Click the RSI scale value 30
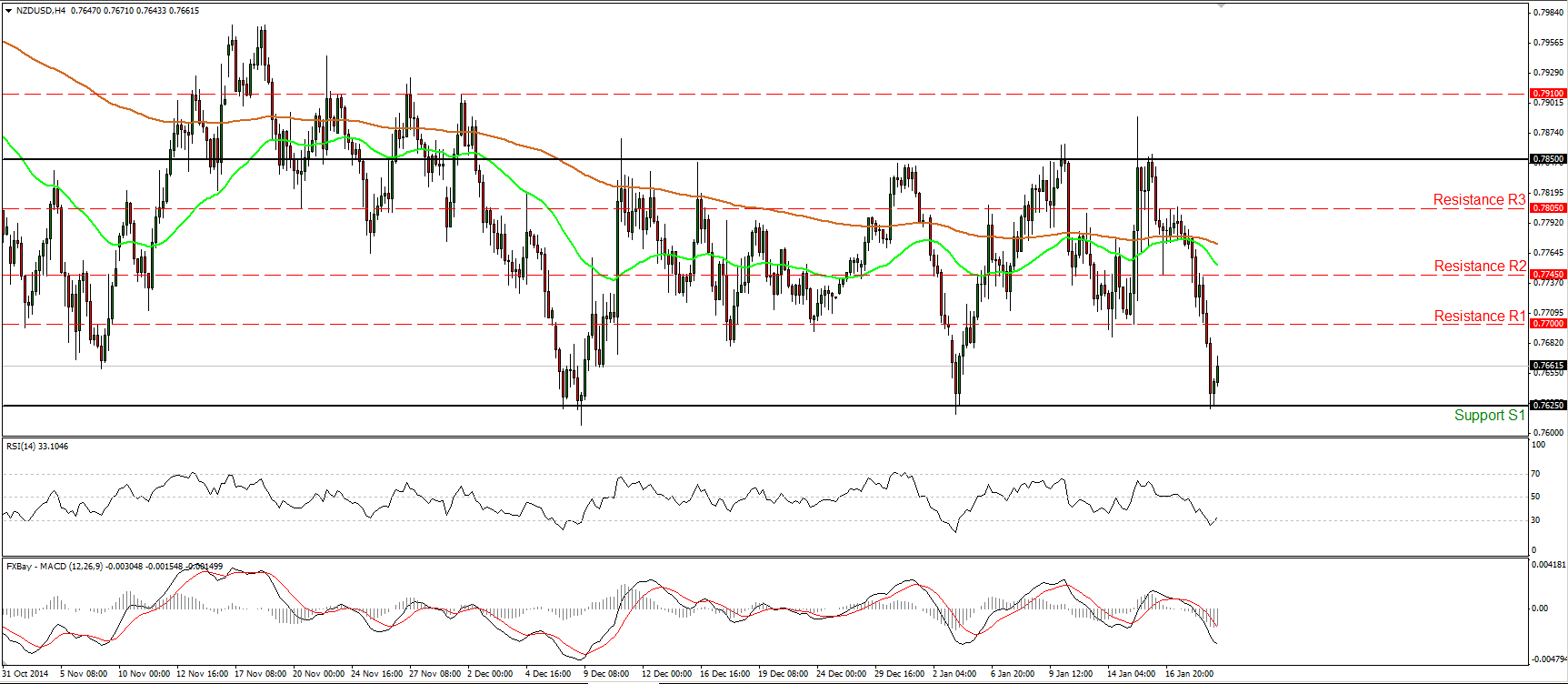1568x684 pixels. tap(1535, 520)
